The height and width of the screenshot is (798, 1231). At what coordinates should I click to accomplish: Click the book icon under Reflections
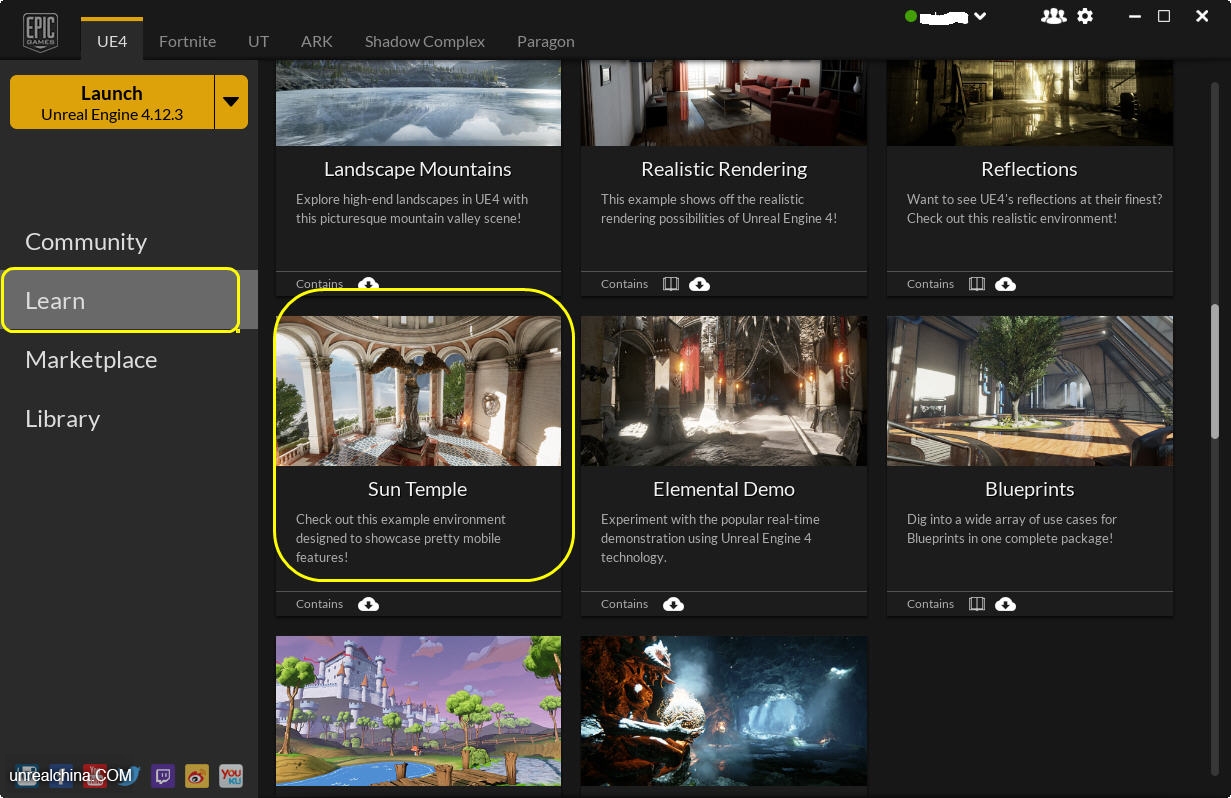point(977,284)
